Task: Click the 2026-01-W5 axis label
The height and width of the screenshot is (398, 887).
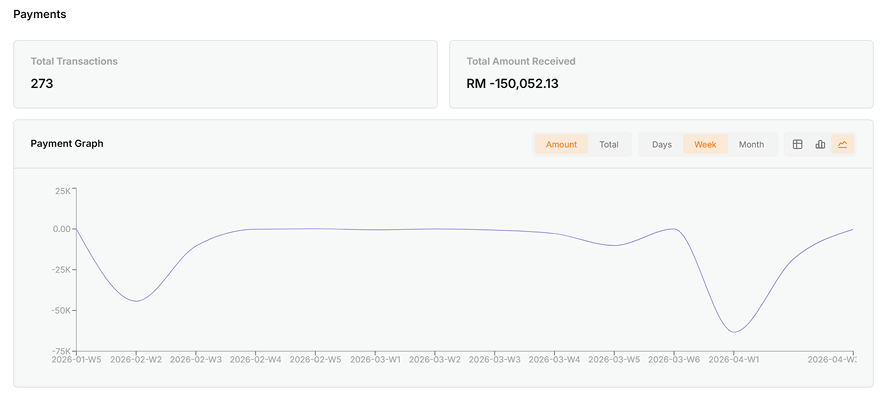Action: coord(76,359)
